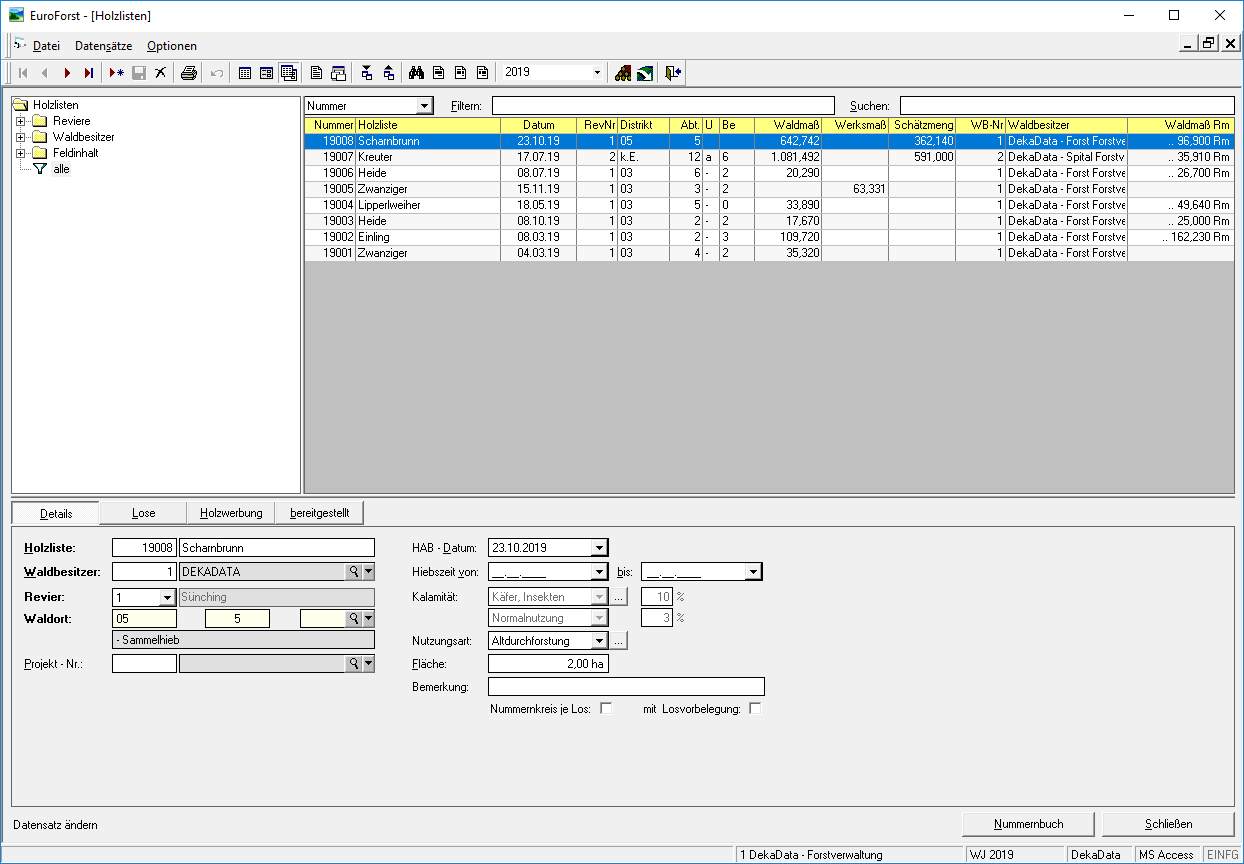Expand the Feldinhalt tree node

point(21,153)
